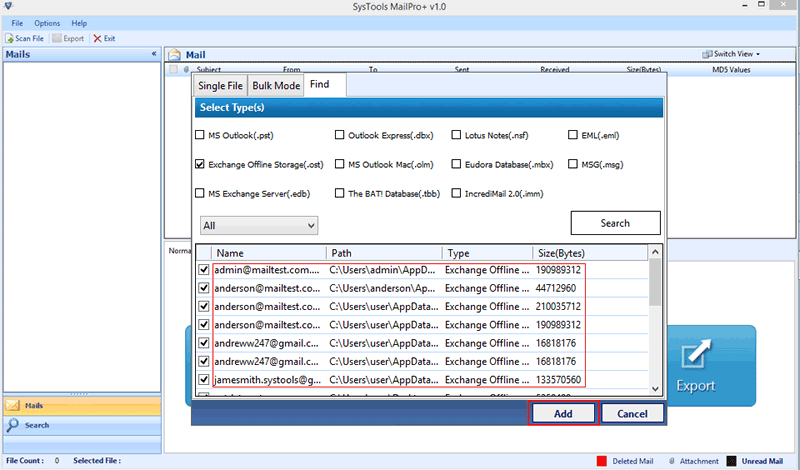Check the MSG(.msg) option
The height and width of the screenshot is (470, 800).
point(572,164)
